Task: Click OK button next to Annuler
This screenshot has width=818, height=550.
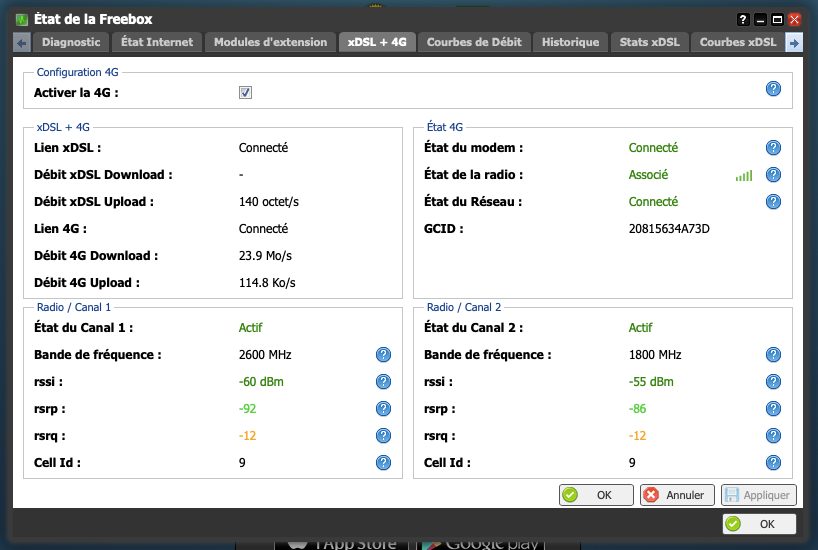Action: pos(596,495)
